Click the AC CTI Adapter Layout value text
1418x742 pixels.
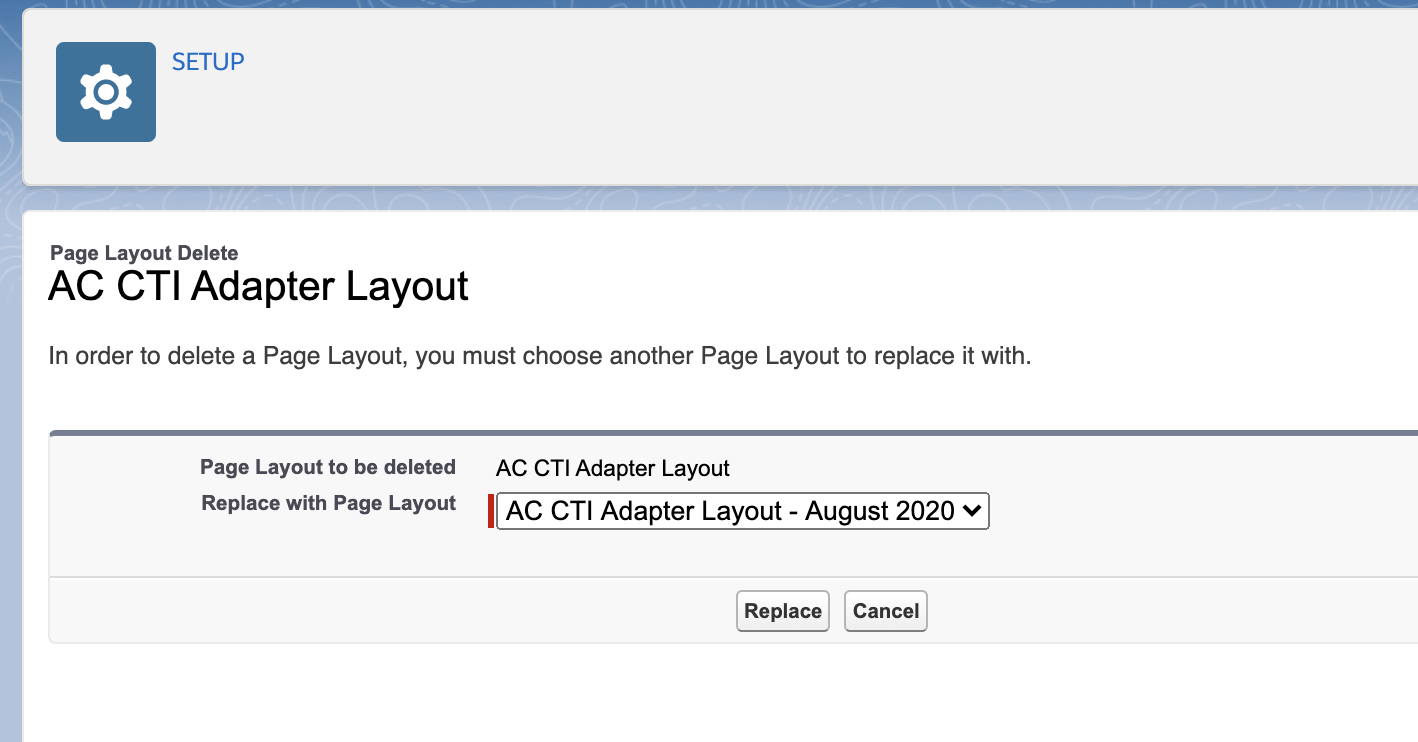pos(613,468)
